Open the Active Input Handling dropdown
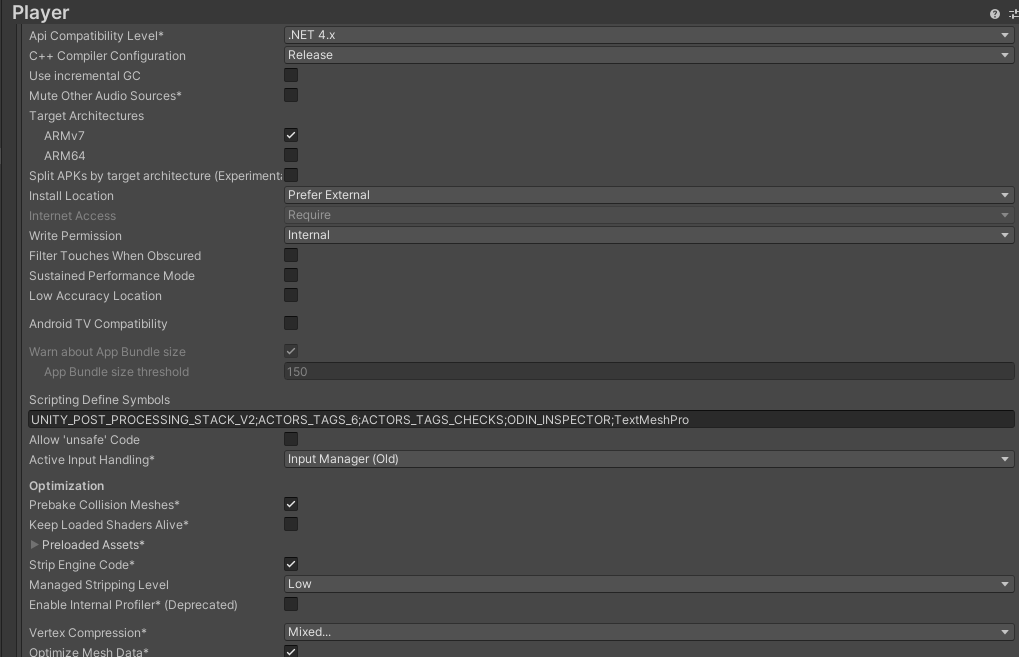The width and height of the screenshot is (1019, 657). tap(648, 459)
